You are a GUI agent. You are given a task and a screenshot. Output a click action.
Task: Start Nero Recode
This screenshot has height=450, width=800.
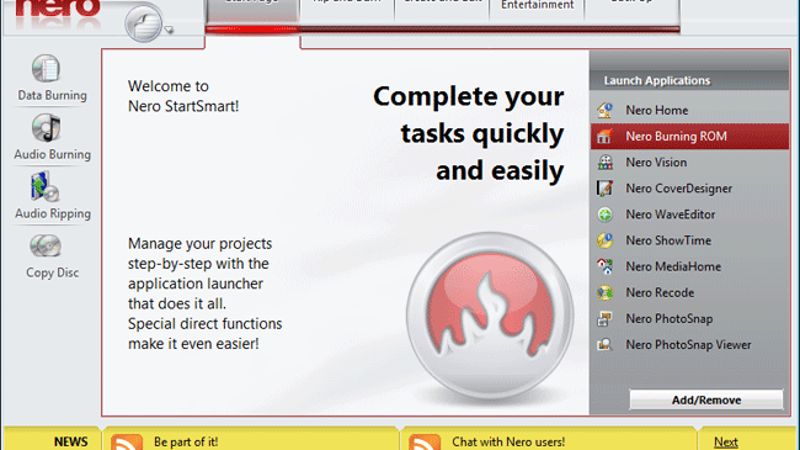(x=689, y=292)
